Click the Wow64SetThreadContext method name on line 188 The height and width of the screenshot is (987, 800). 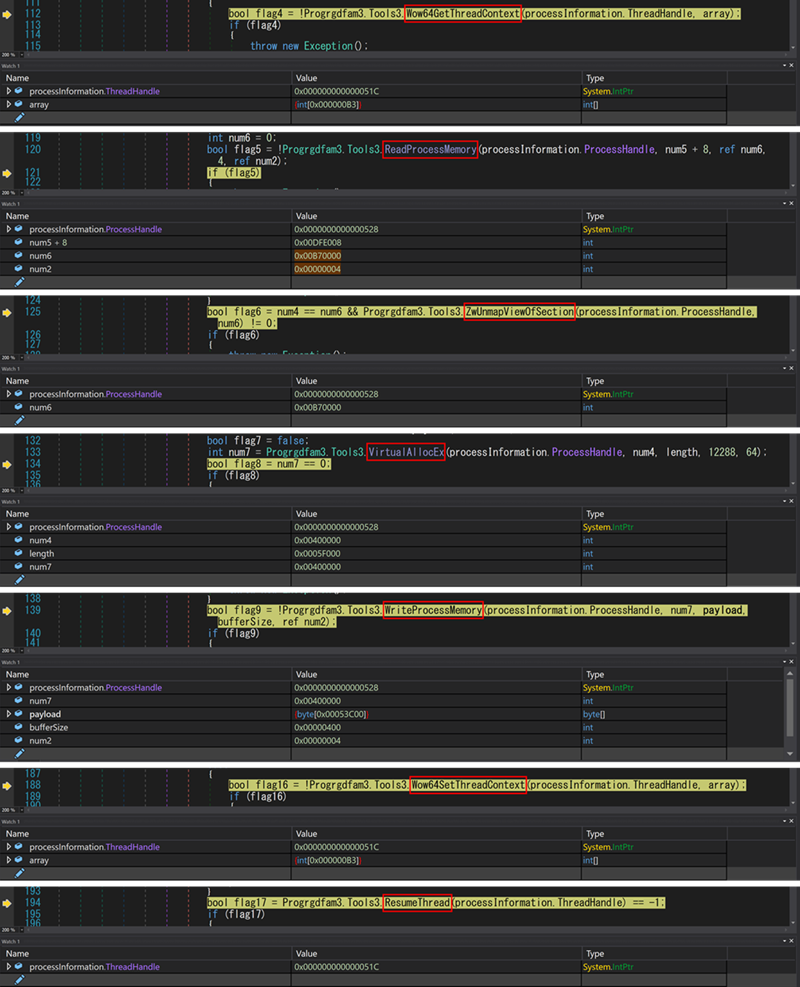468,785
